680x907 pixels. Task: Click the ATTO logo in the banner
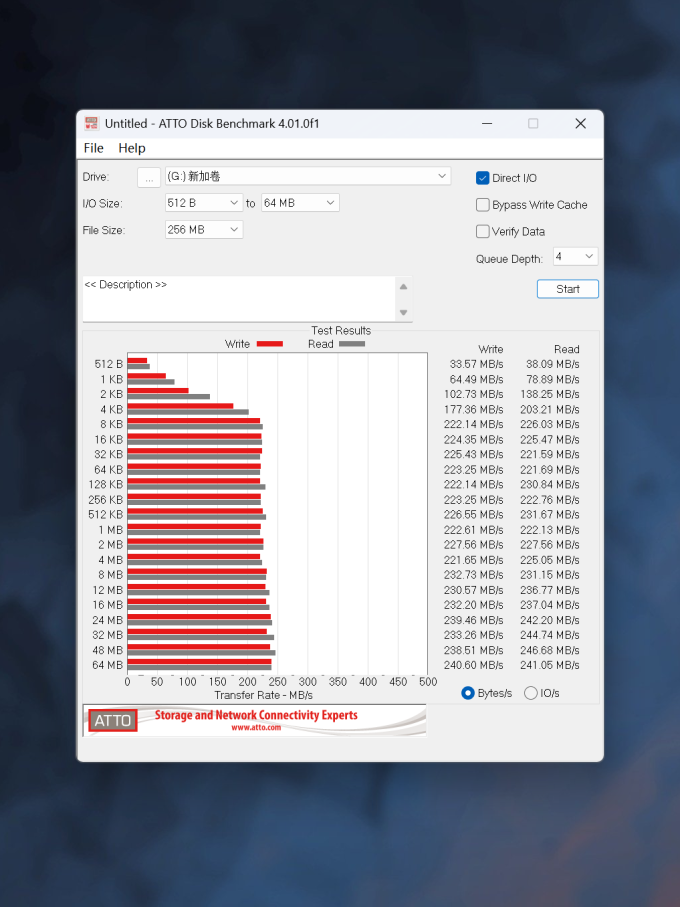(113, 721)
